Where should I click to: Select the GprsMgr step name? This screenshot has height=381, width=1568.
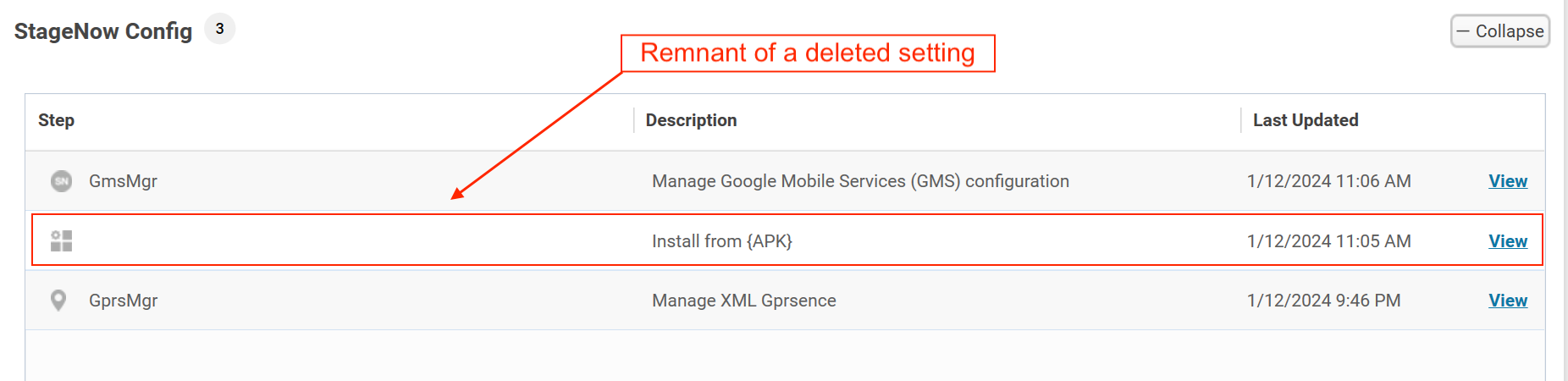(x=123, y=301)
